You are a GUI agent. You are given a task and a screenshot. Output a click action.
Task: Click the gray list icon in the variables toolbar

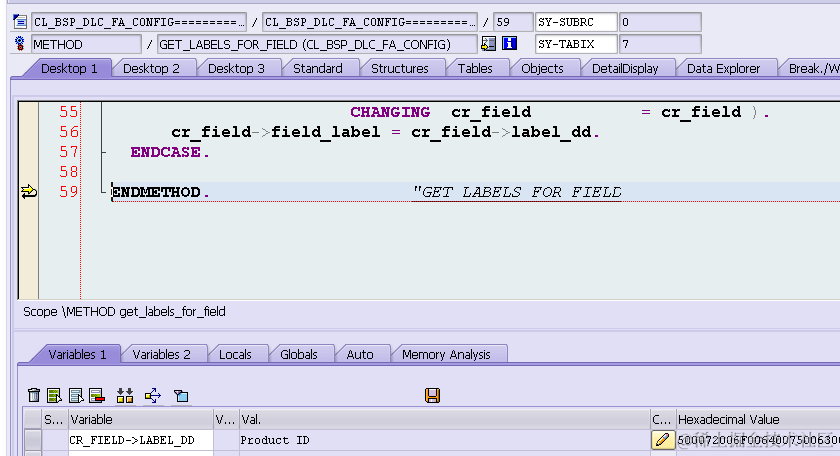76,395
